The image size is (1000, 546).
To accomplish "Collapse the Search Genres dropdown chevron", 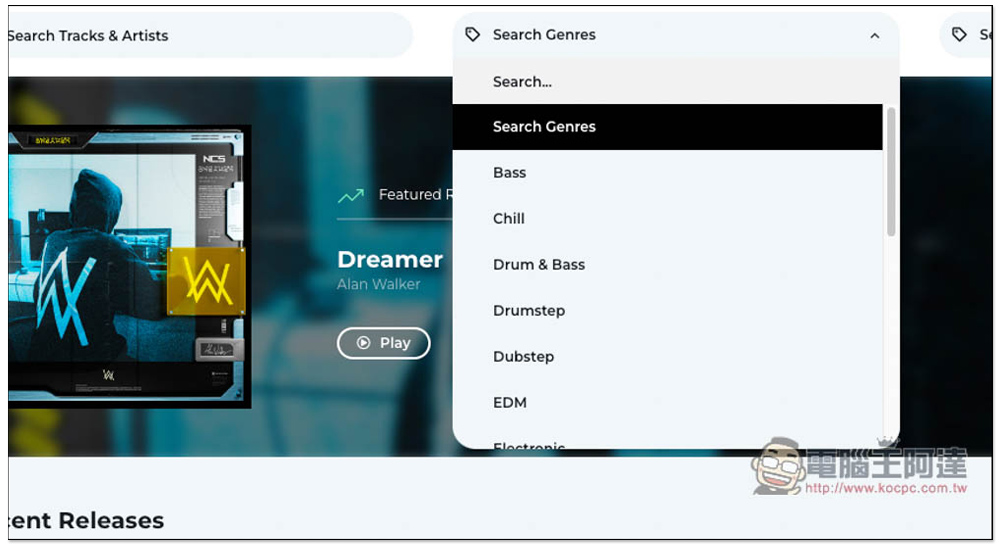I will click(x=874, y=36).
